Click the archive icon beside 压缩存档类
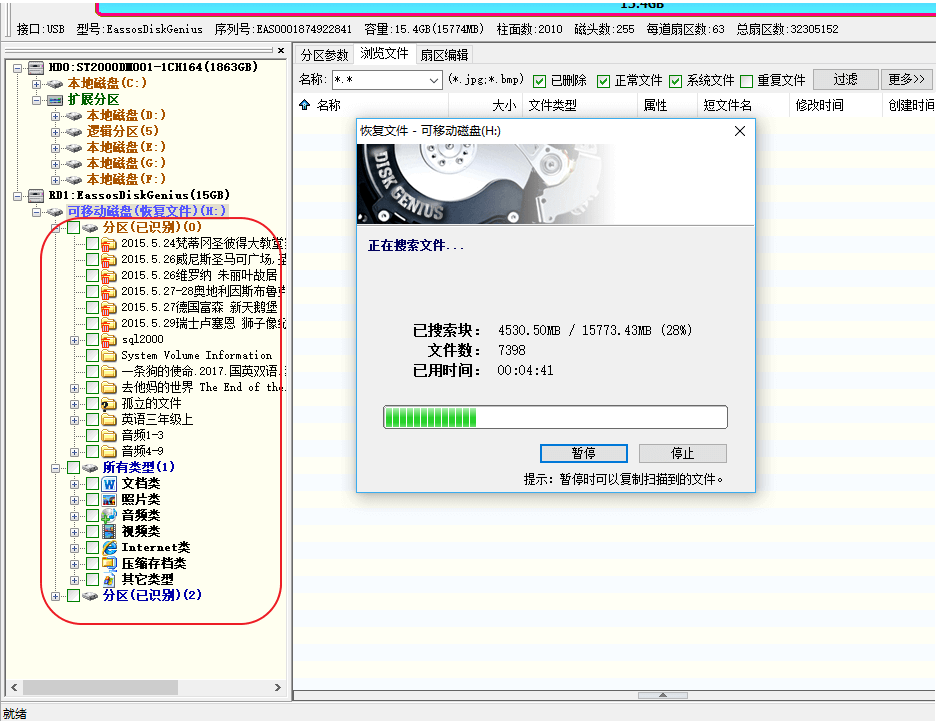The height and width of the screenshot is (721, 936). tap(110, 564)
